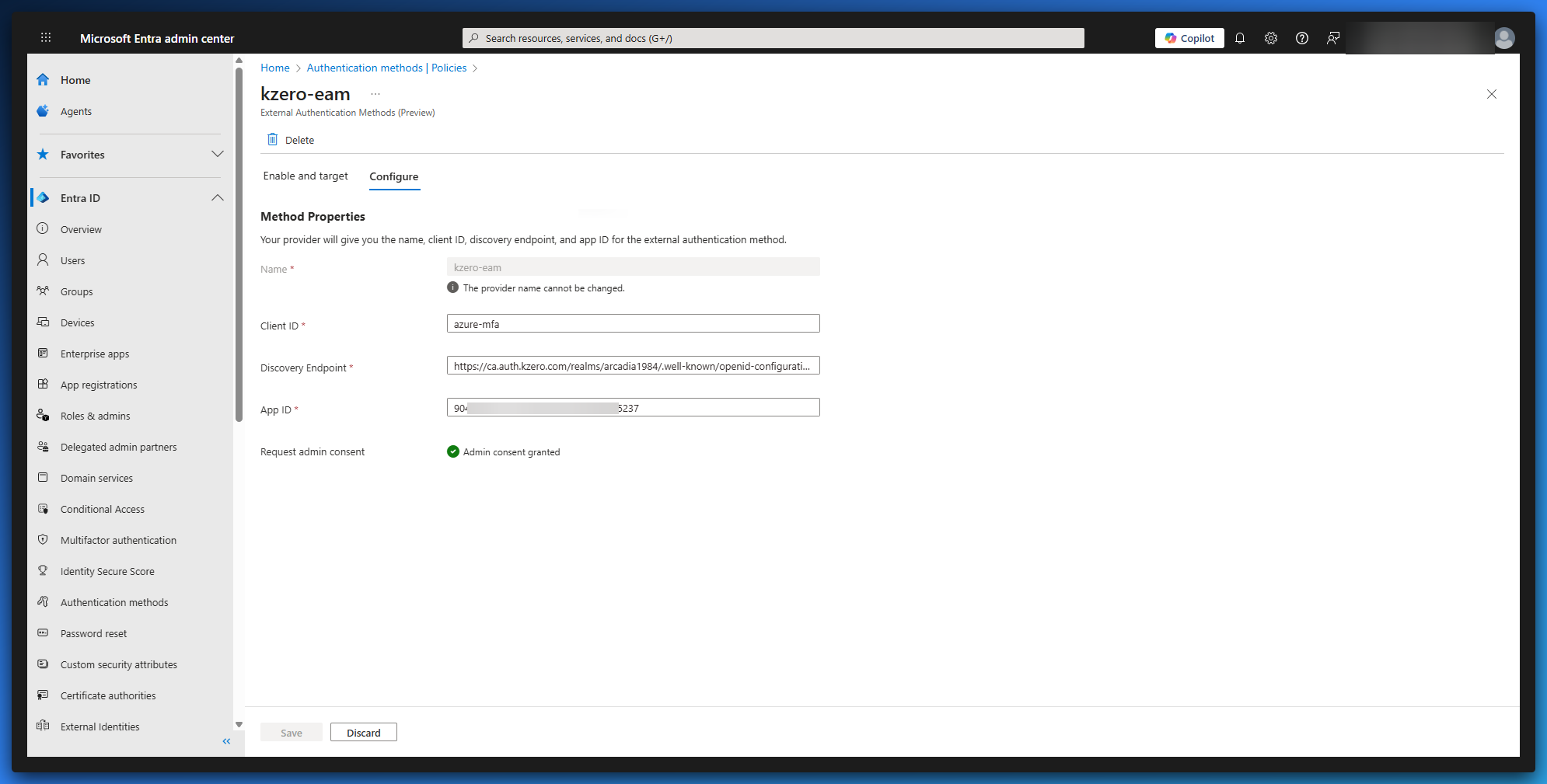Click the External Identities icon
Viewport: 1547px width, 784px height.
click(43, 726)
